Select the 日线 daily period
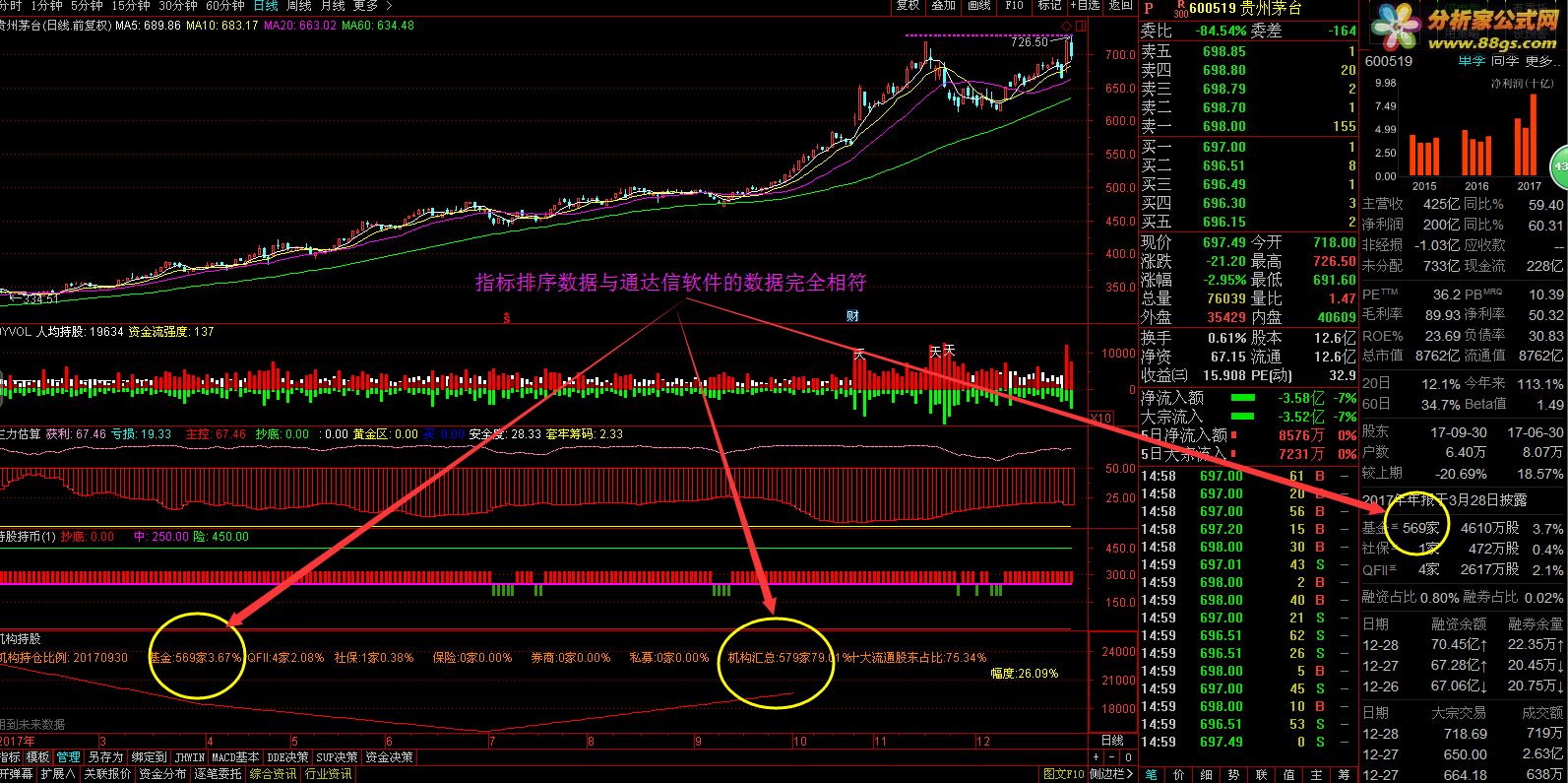Image resolution: width=1568 pixels, height=783 pixels. point(266,5)
